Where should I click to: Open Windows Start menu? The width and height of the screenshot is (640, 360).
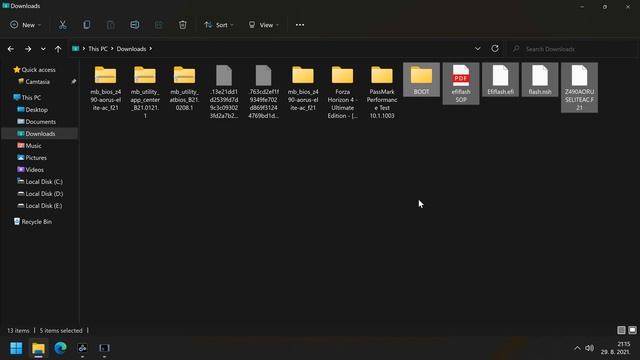click(16, 348)
